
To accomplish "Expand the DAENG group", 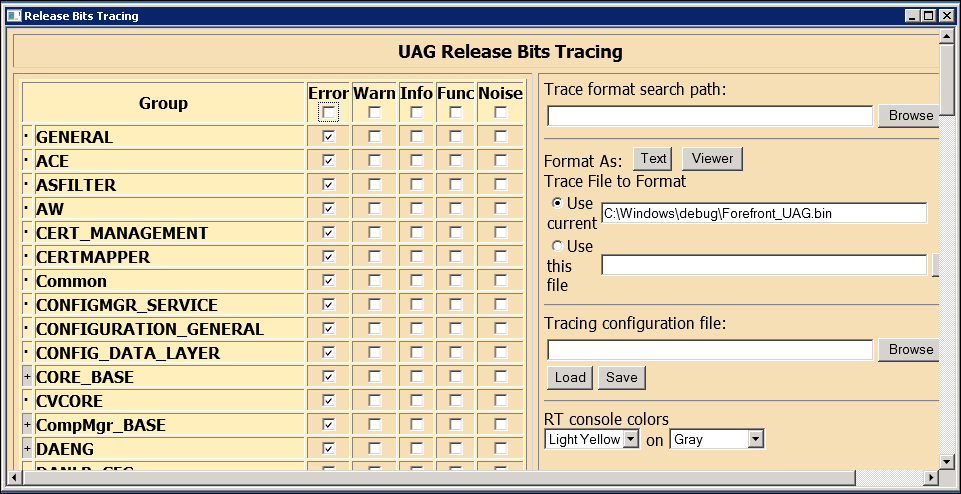I will tap(27, 449).
